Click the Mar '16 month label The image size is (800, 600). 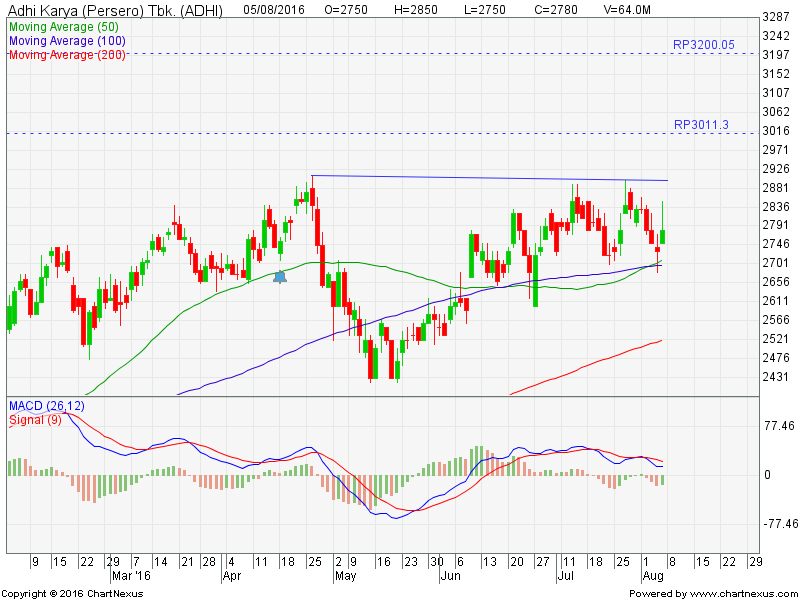pos(131,576)
